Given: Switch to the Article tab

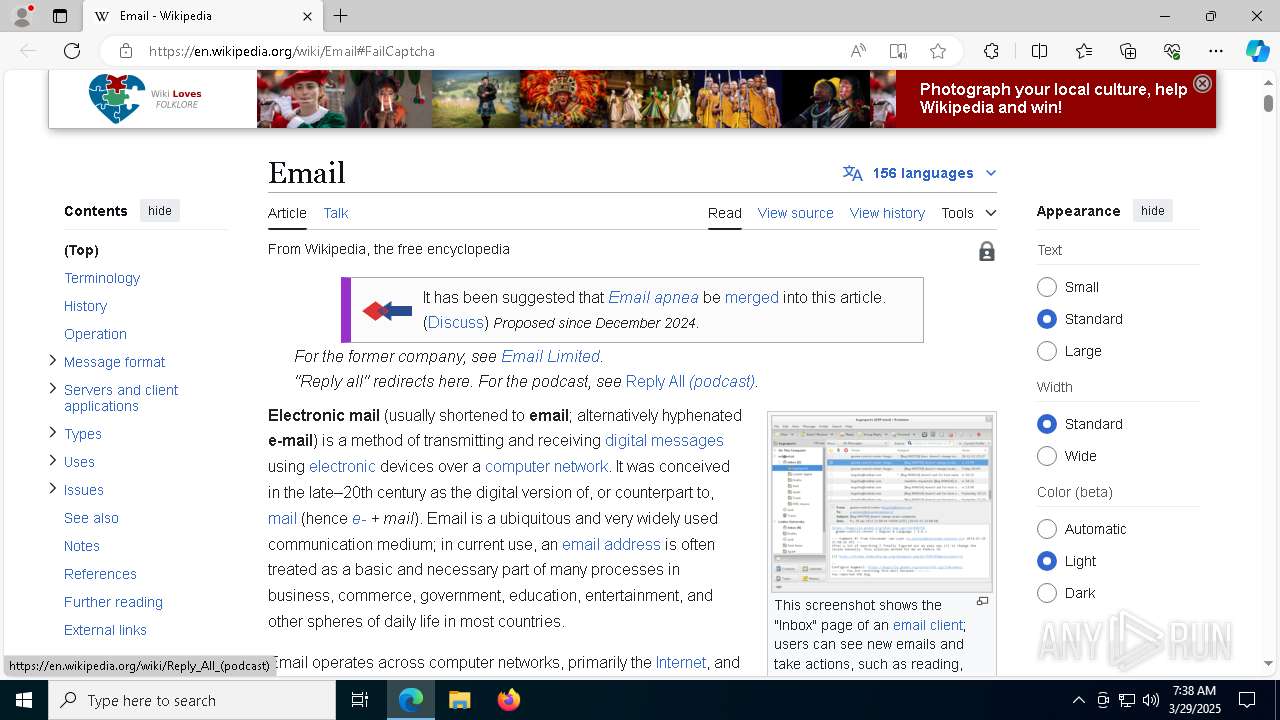Looking at the screenshot, I should pyautogui.click(x=287, y=213).
